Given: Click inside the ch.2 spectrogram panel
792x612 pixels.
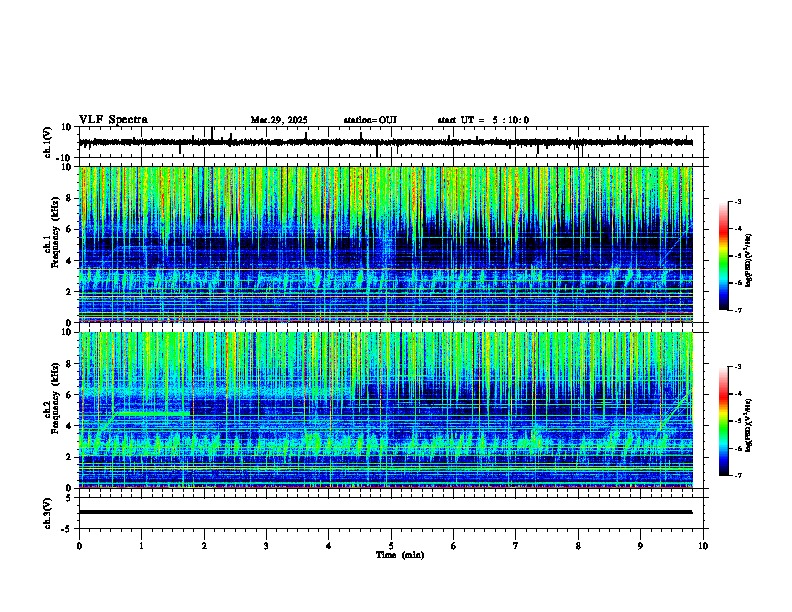Looking at the screenshot, I should (385, 410).
